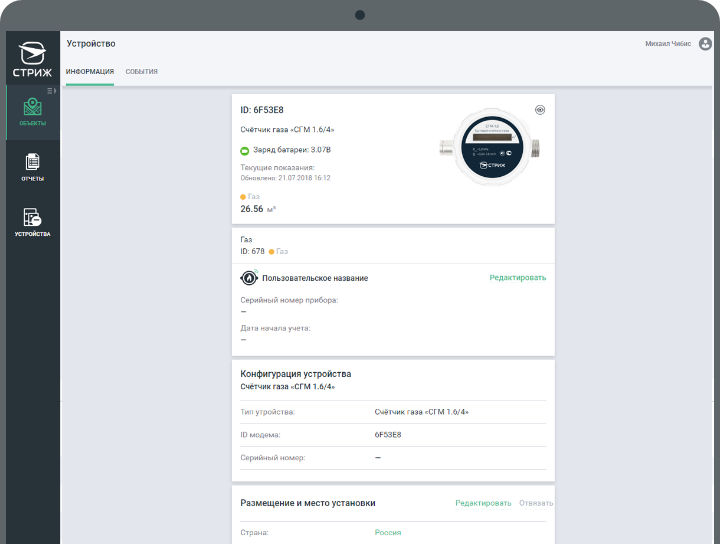Click Размещение и место установки heading
Image resolution: width=720 pixels, height=544 pixels.
[x=308, y=503]
